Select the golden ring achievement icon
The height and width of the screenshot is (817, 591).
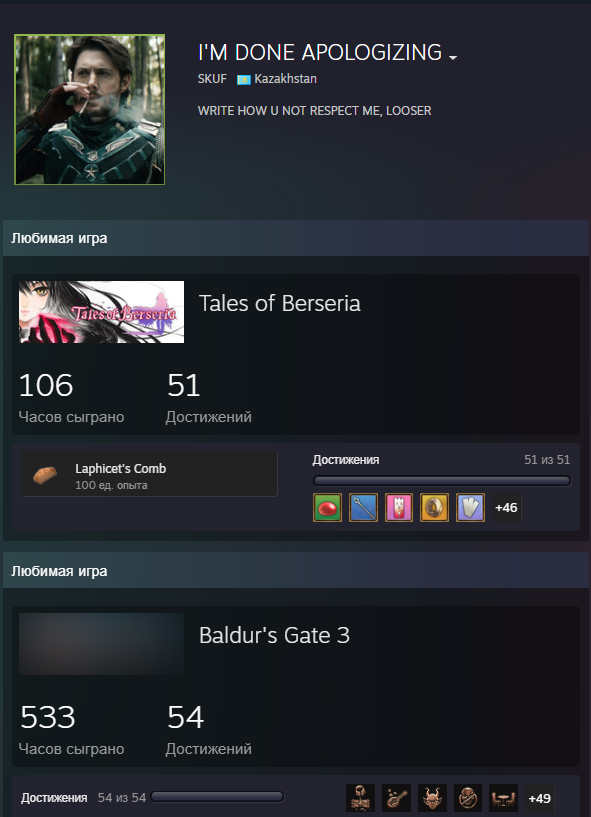point(434,507)
